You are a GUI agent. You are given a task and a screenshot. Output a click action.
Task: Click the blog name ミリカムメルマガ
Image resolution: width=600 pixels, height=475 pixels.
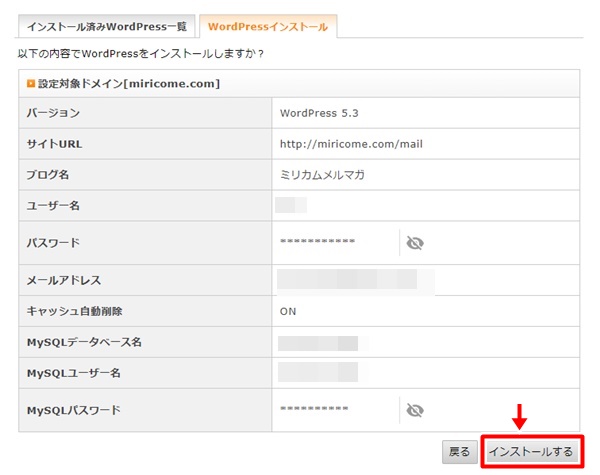pos(322,175)
